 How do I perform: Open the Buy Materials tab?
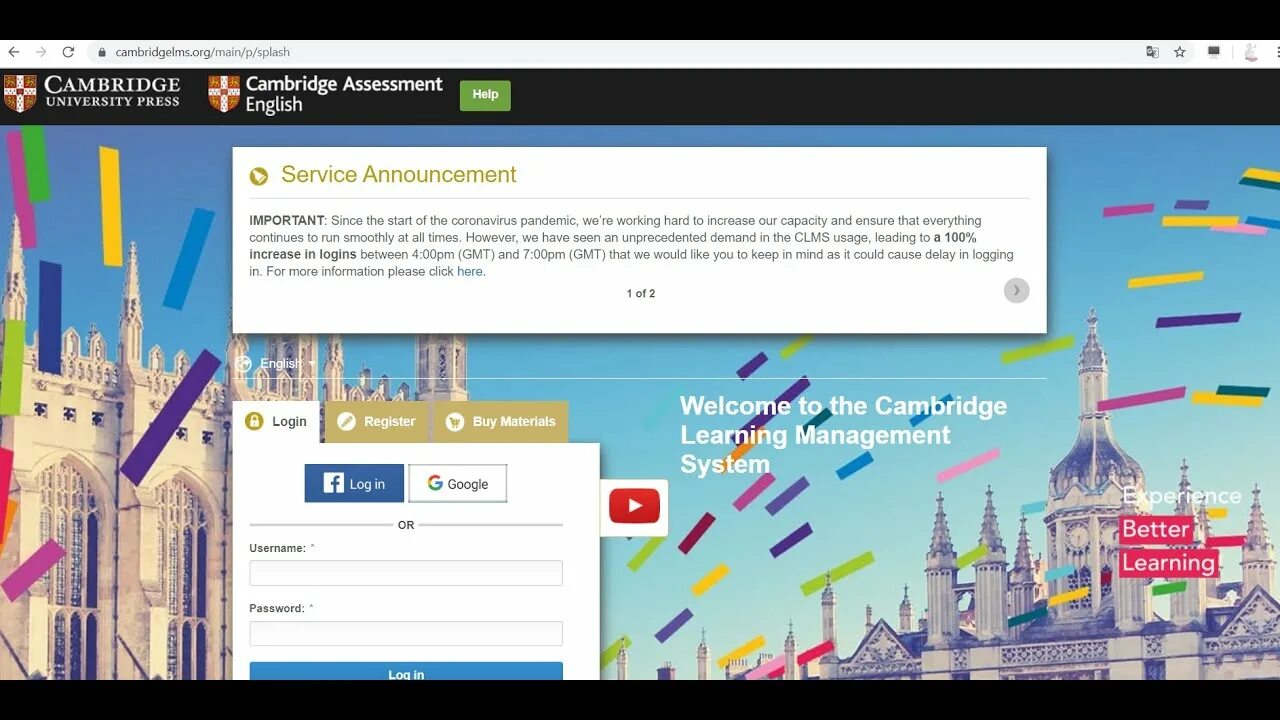pos(501,422)
